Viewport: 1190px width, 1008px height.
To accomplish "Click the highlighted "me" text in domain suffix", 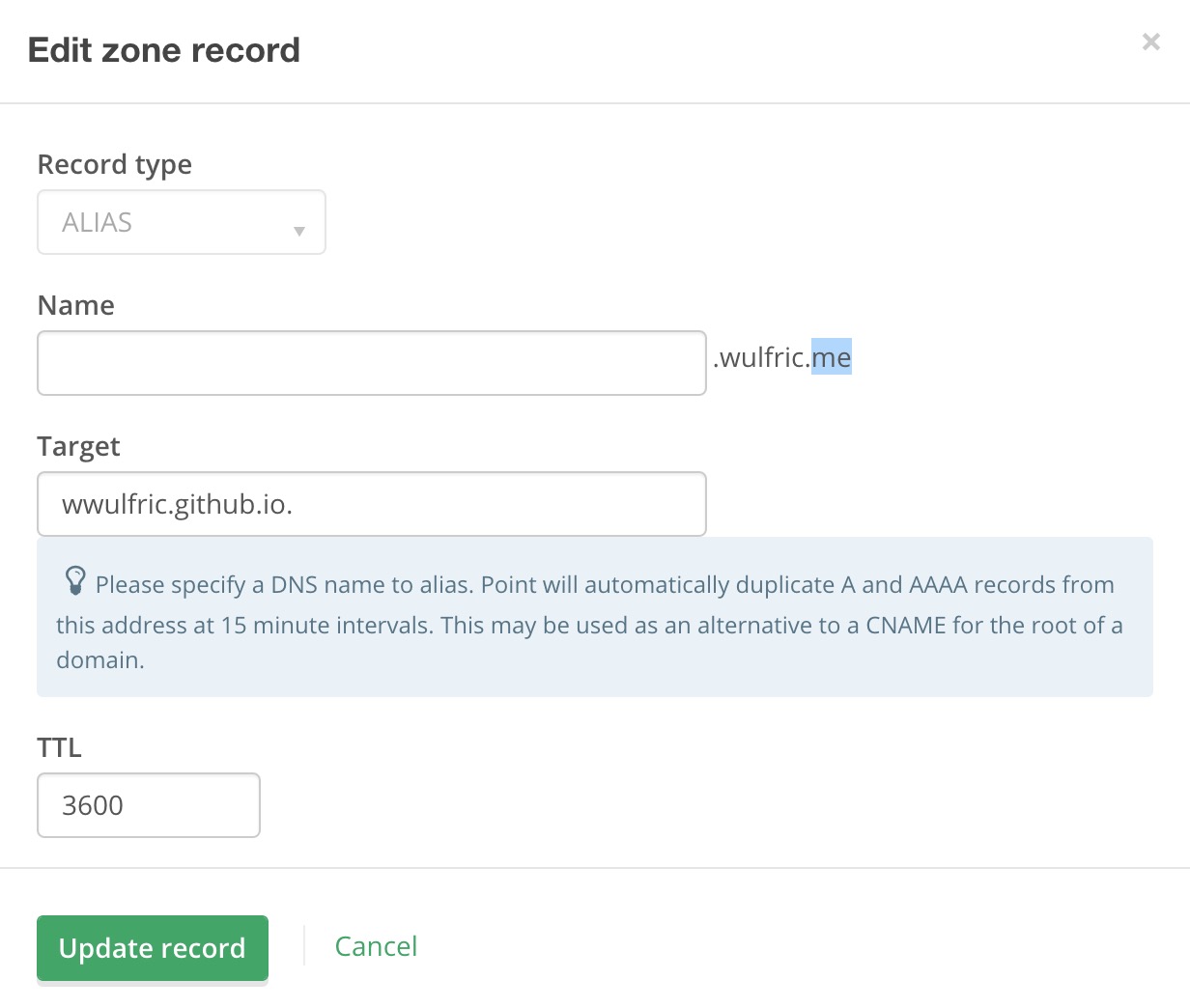I will [832, 358].
